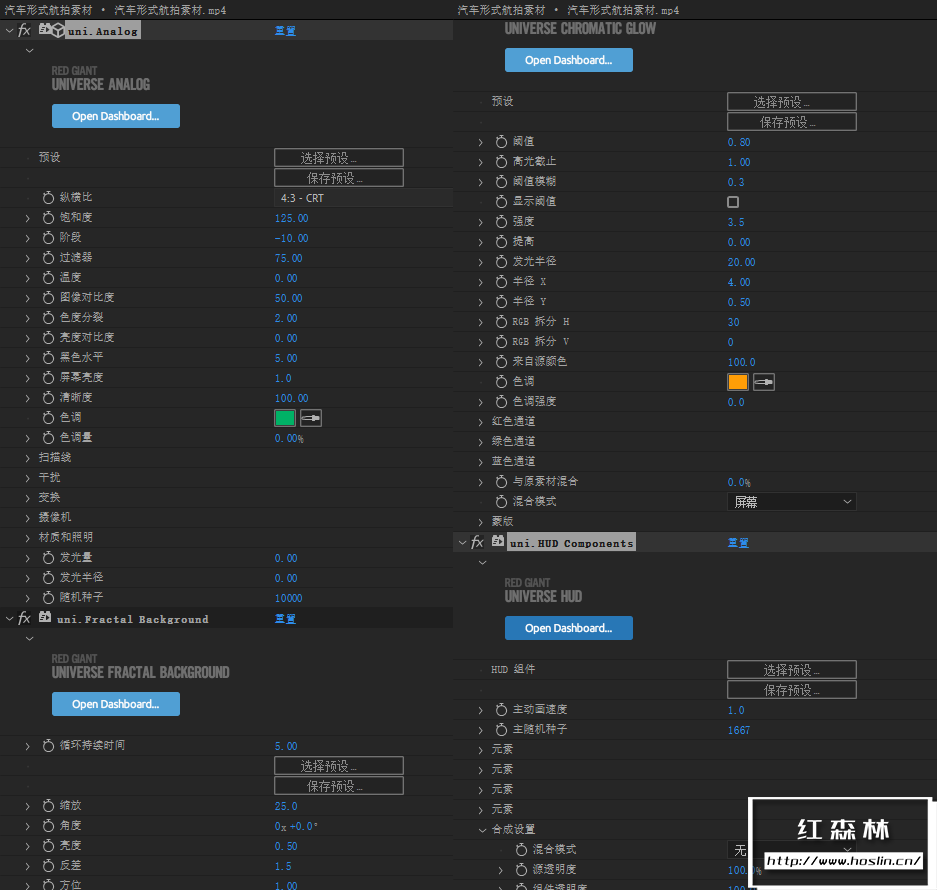Edit the 角度 value 0x +0.0°

296,826
